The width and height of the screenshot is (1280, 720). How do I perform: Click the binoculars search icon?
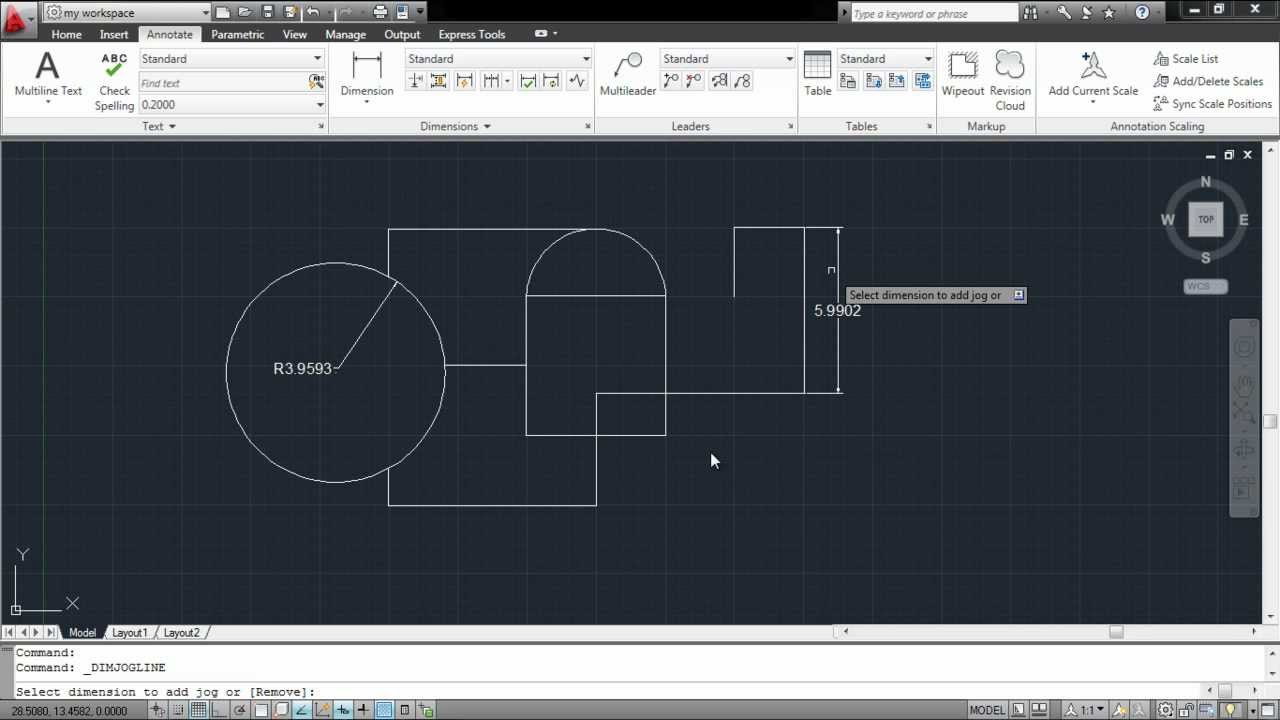[x=1029, y=13]
